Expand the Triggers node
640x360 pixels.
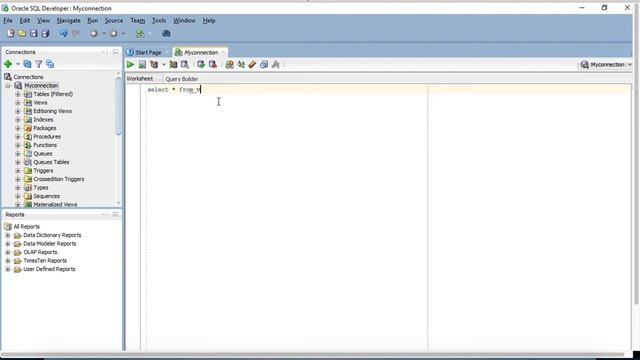pos(18,171)
